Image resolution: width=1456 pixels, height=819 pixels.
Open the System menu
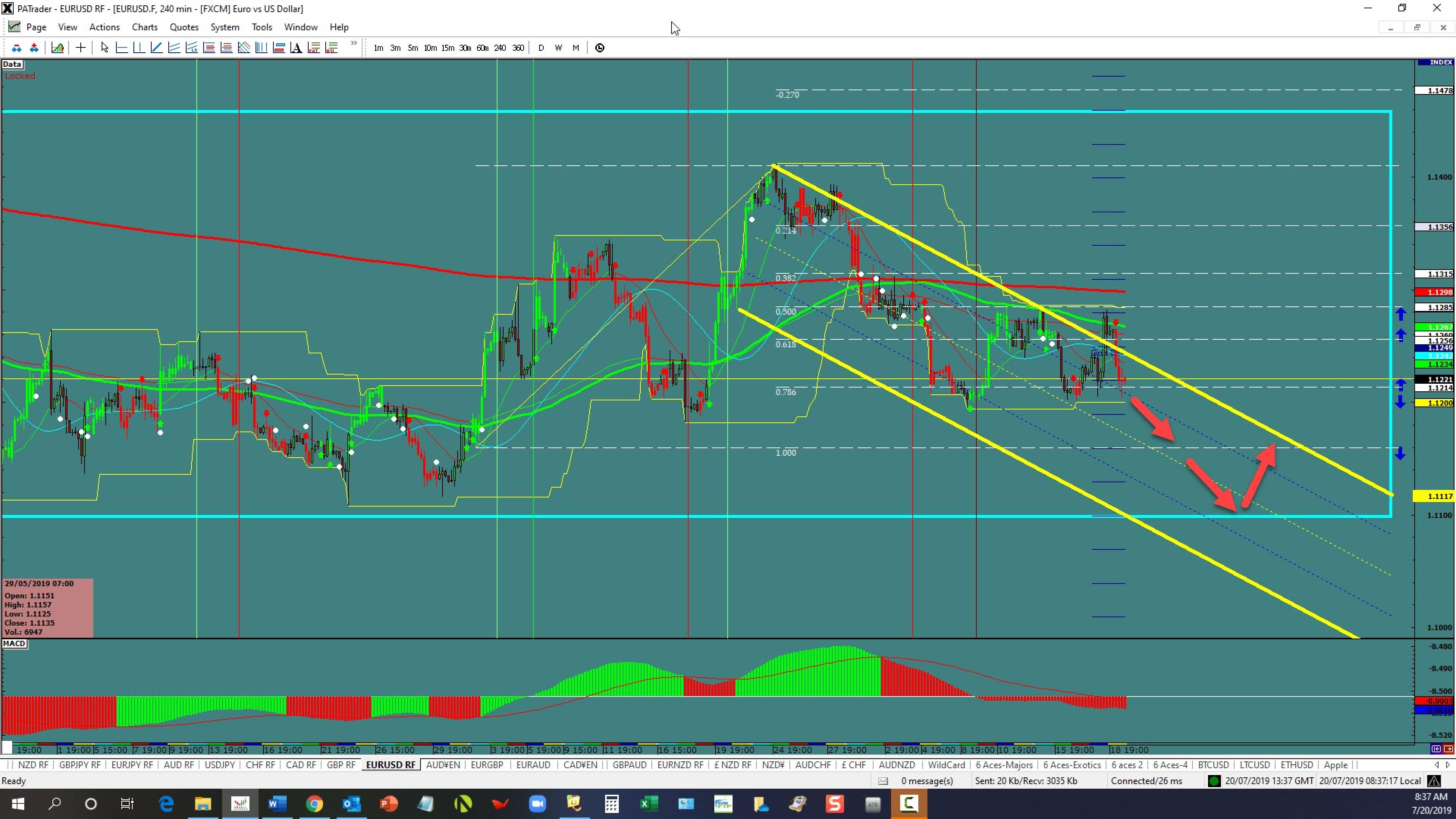(225, 27)
